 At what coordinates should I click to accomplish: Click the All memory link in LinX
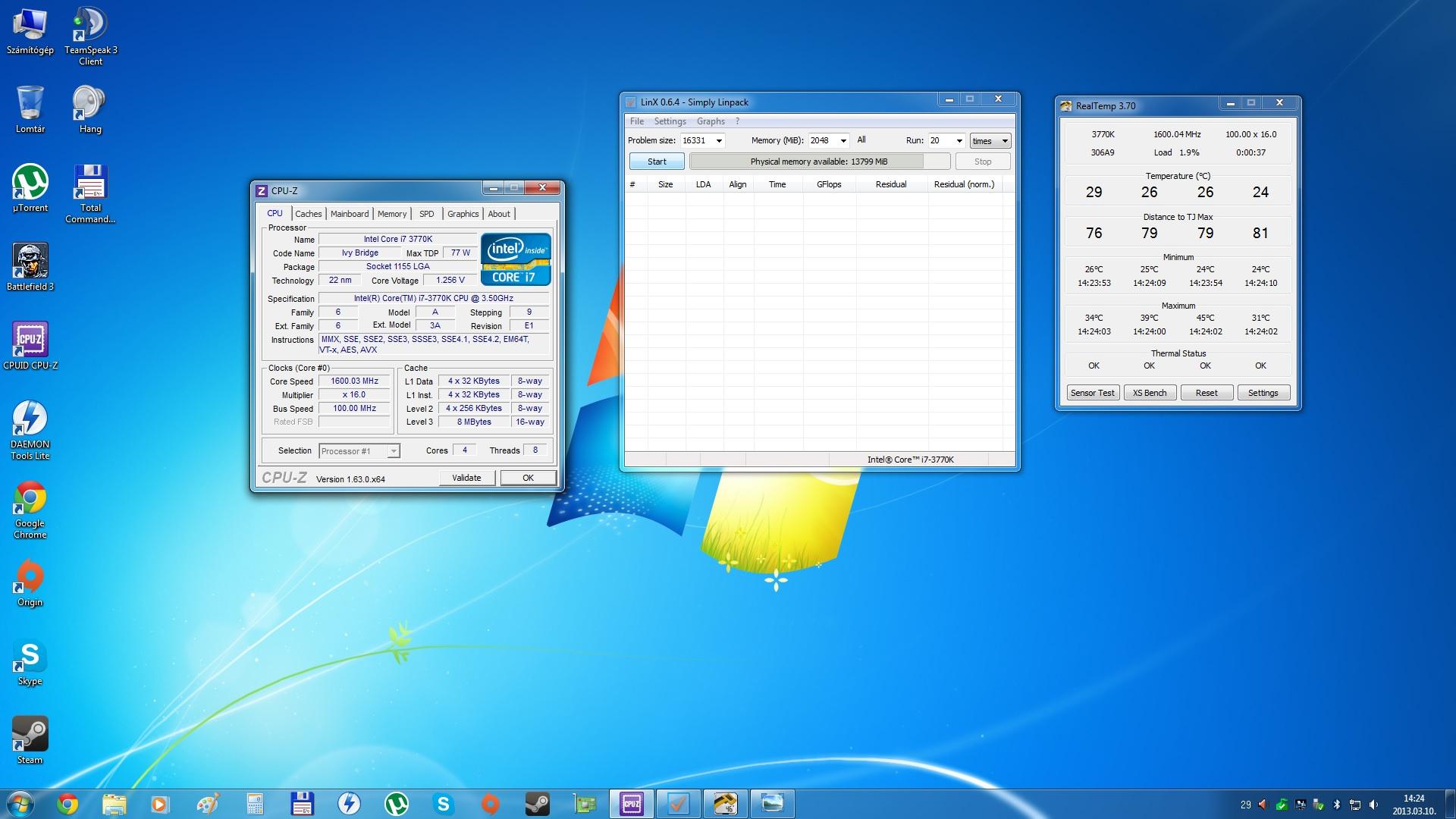861,140
